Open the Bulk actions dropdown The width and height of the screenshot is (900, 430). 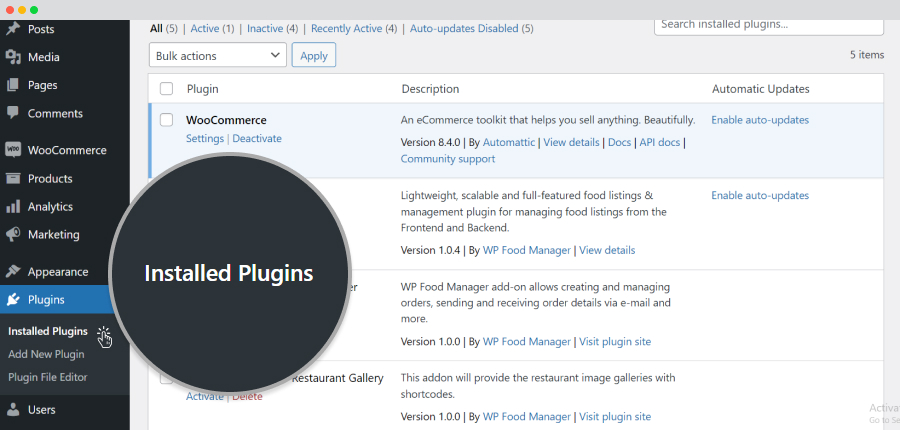click(x=218, y=56)
